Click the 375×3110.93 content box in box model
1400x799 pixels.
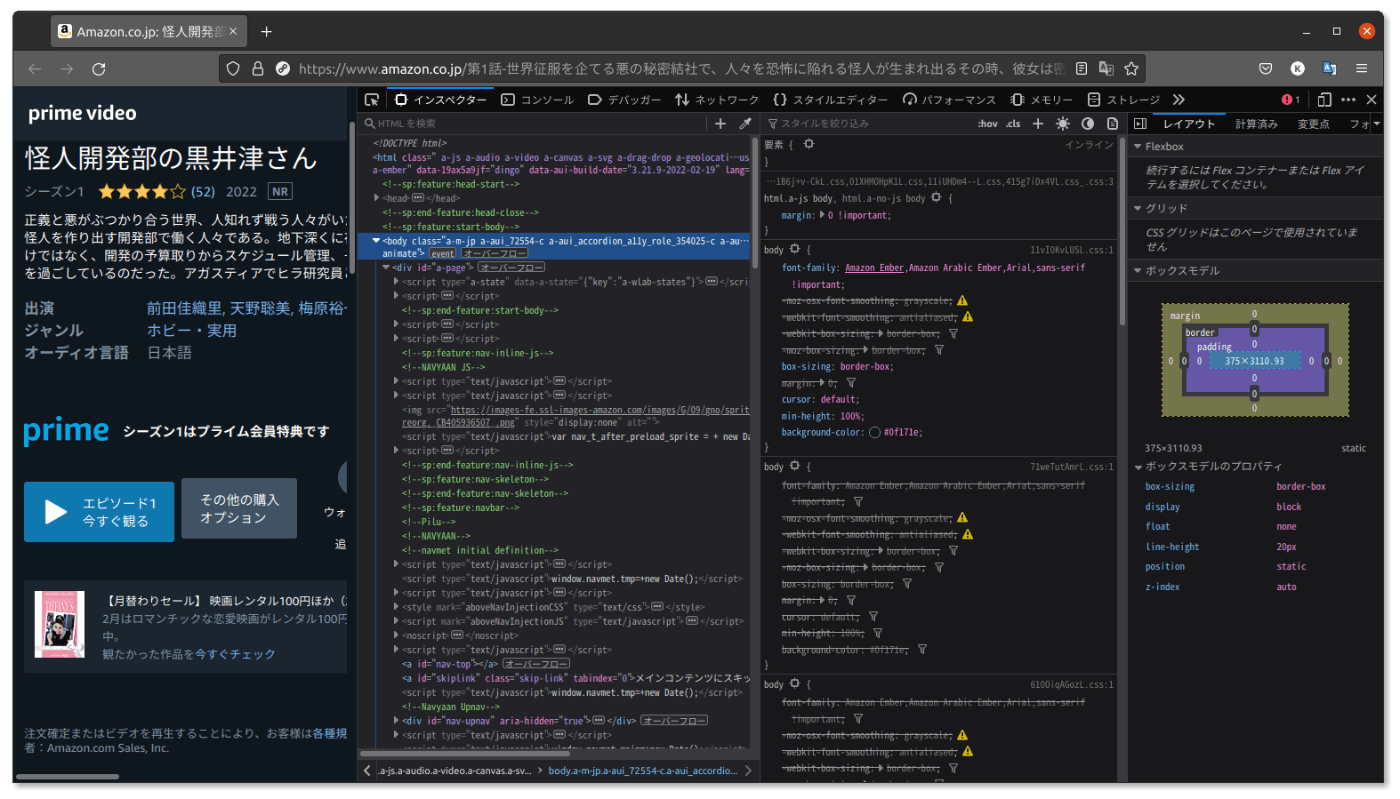point(1254,361)
